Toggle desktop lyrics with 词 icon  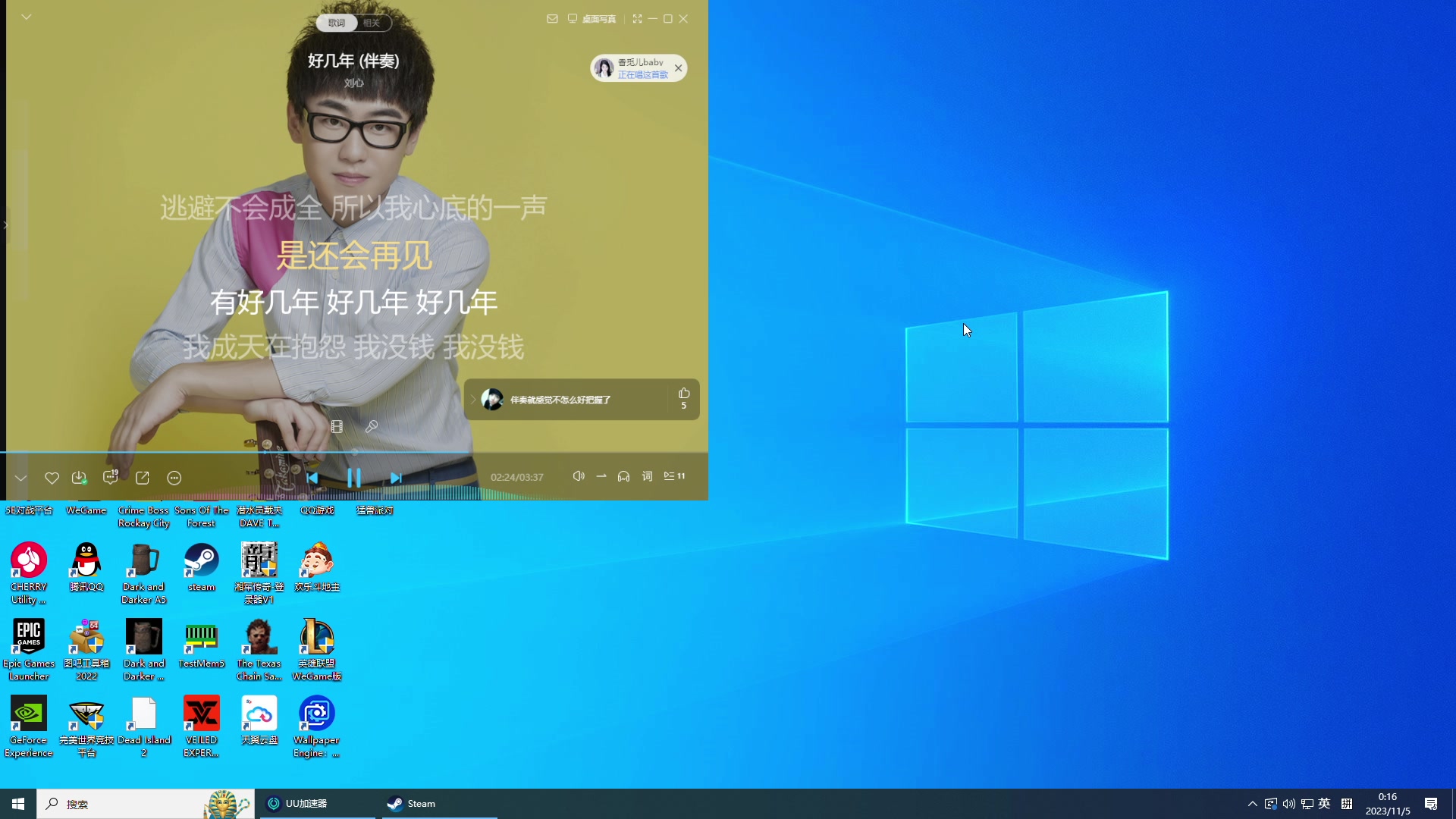point(647,476)
